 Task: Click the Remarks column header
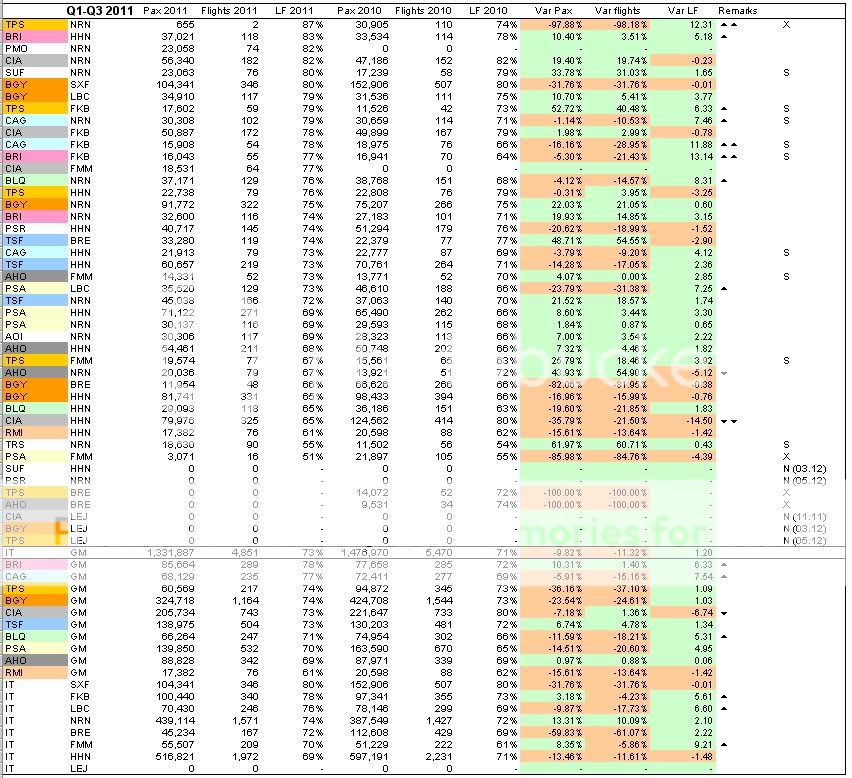pyautogui.click(x=738, y=11)
